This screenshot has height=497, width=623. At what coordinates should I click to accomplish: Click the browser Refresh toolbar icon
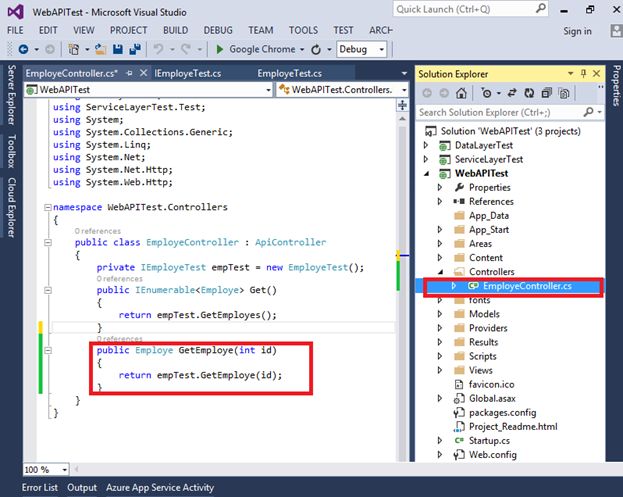[316, 49]
